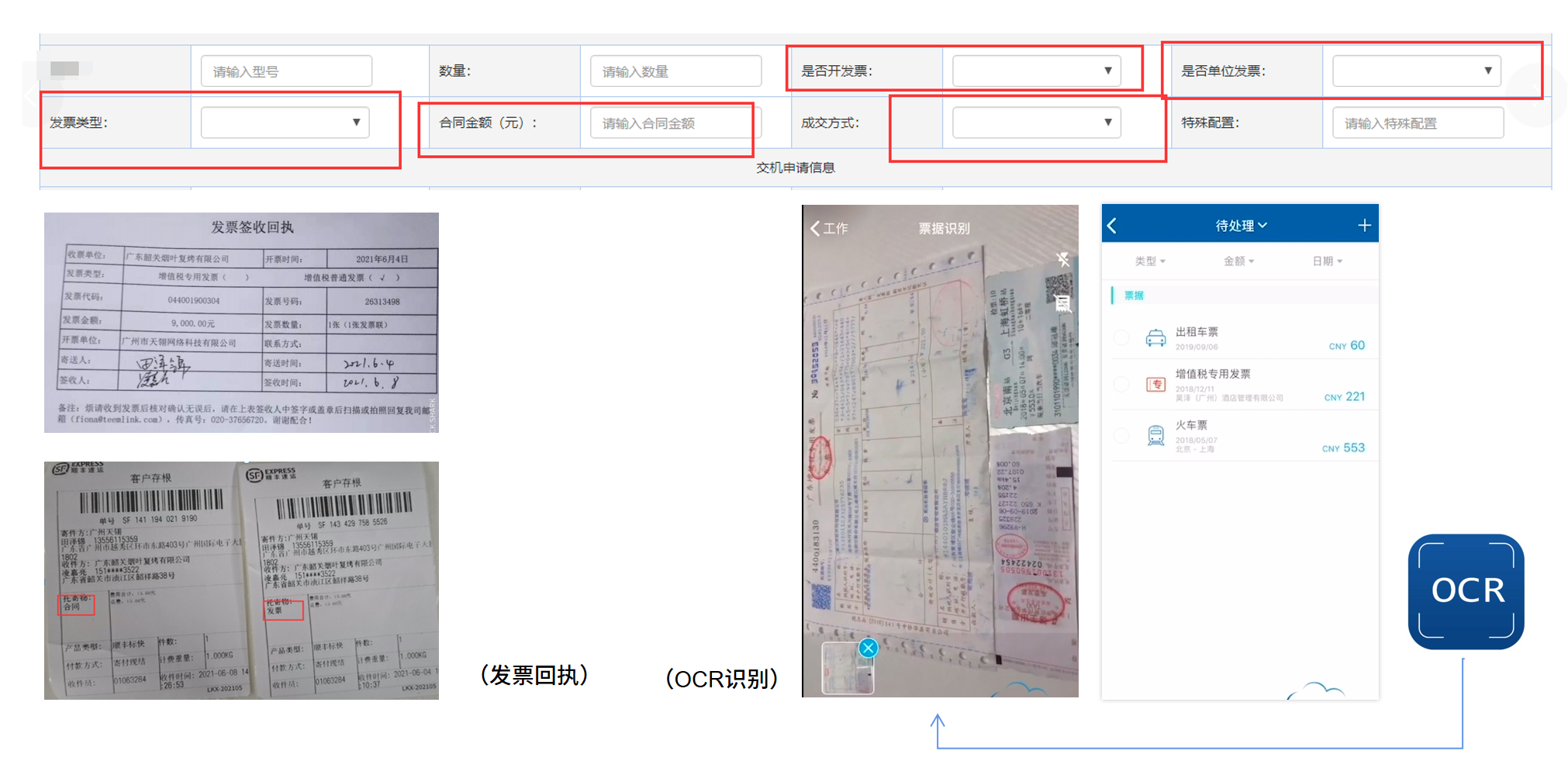Open the 类型 filter menu
Image resolution: width=1568 pixels, height=768 pixels.
[x=1150, y=261]
